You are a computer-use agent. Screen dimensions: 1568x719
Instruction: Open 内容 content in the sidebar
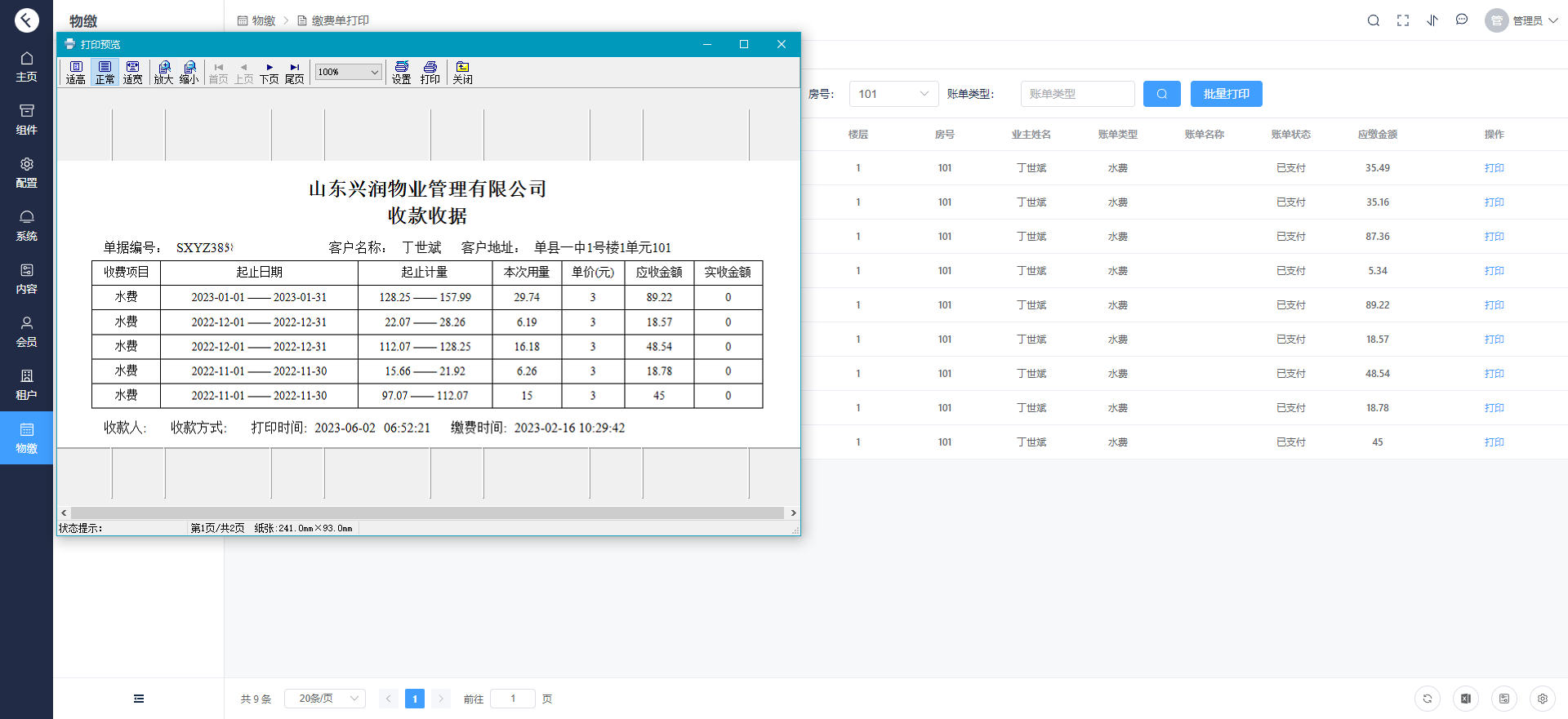(26, 278)
